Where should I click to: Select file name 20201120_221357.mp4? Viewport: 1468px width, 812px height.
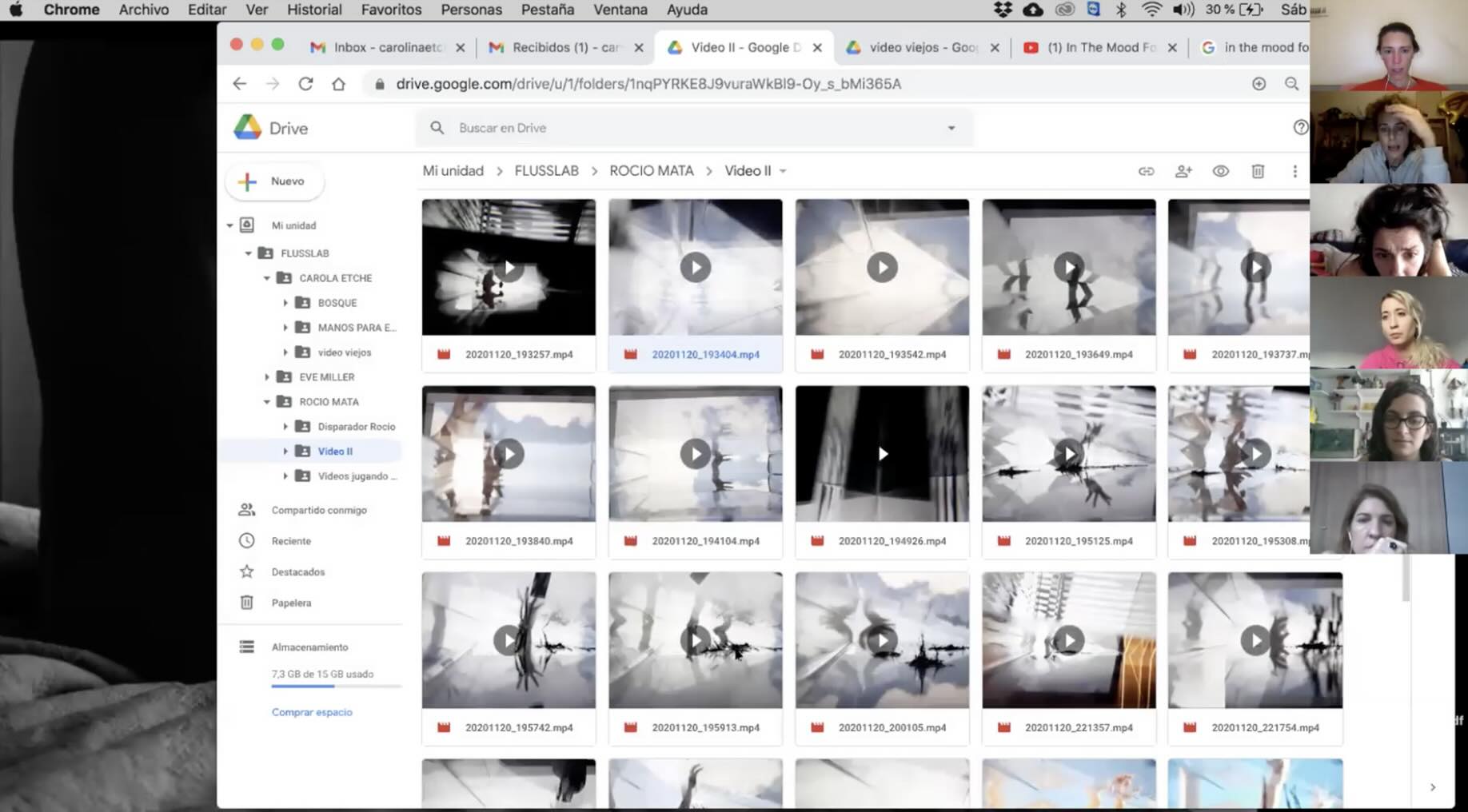[1079, 727]
